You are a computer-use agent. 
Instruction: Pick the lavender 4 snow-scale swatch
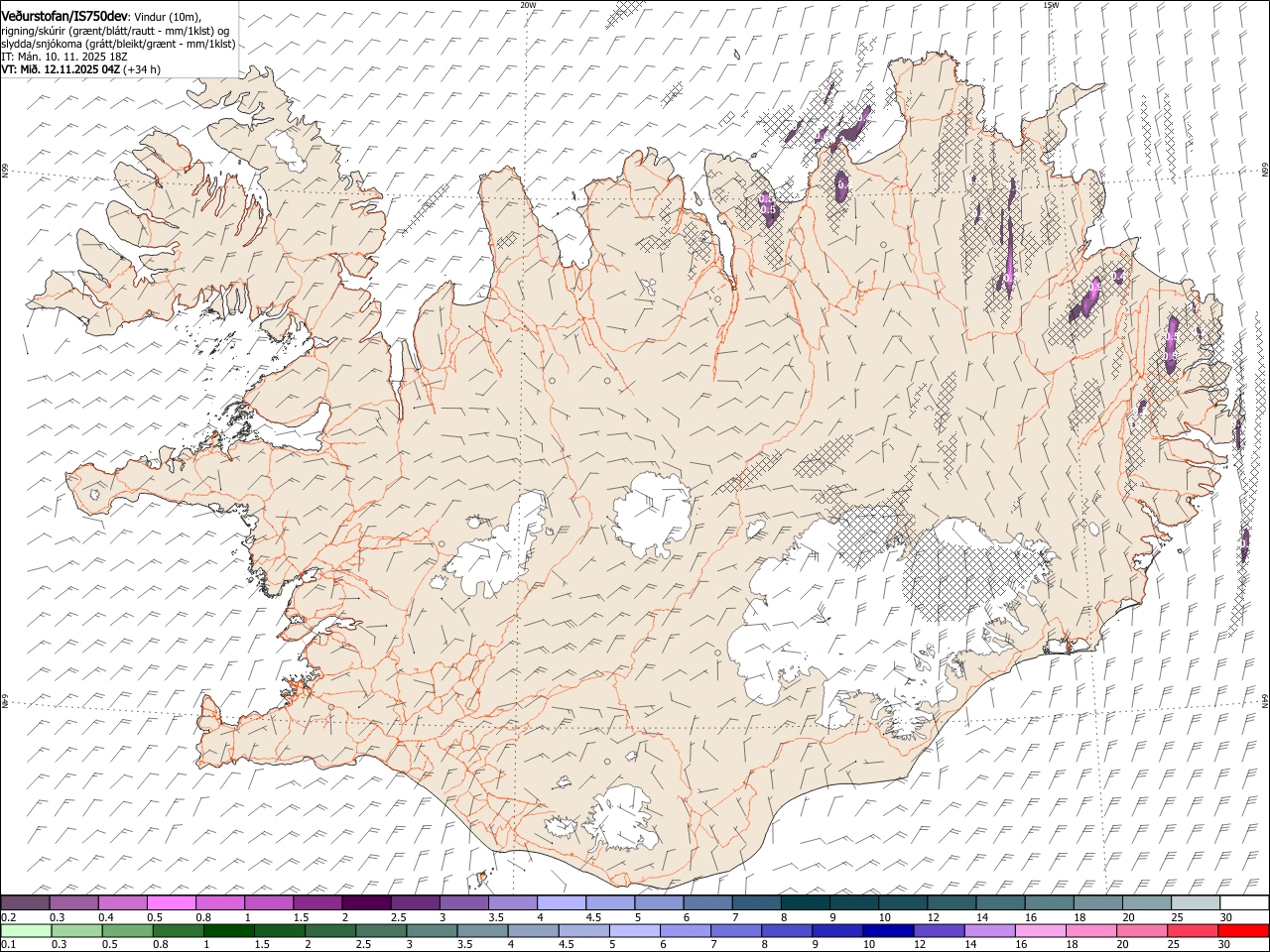click(561, 903)
